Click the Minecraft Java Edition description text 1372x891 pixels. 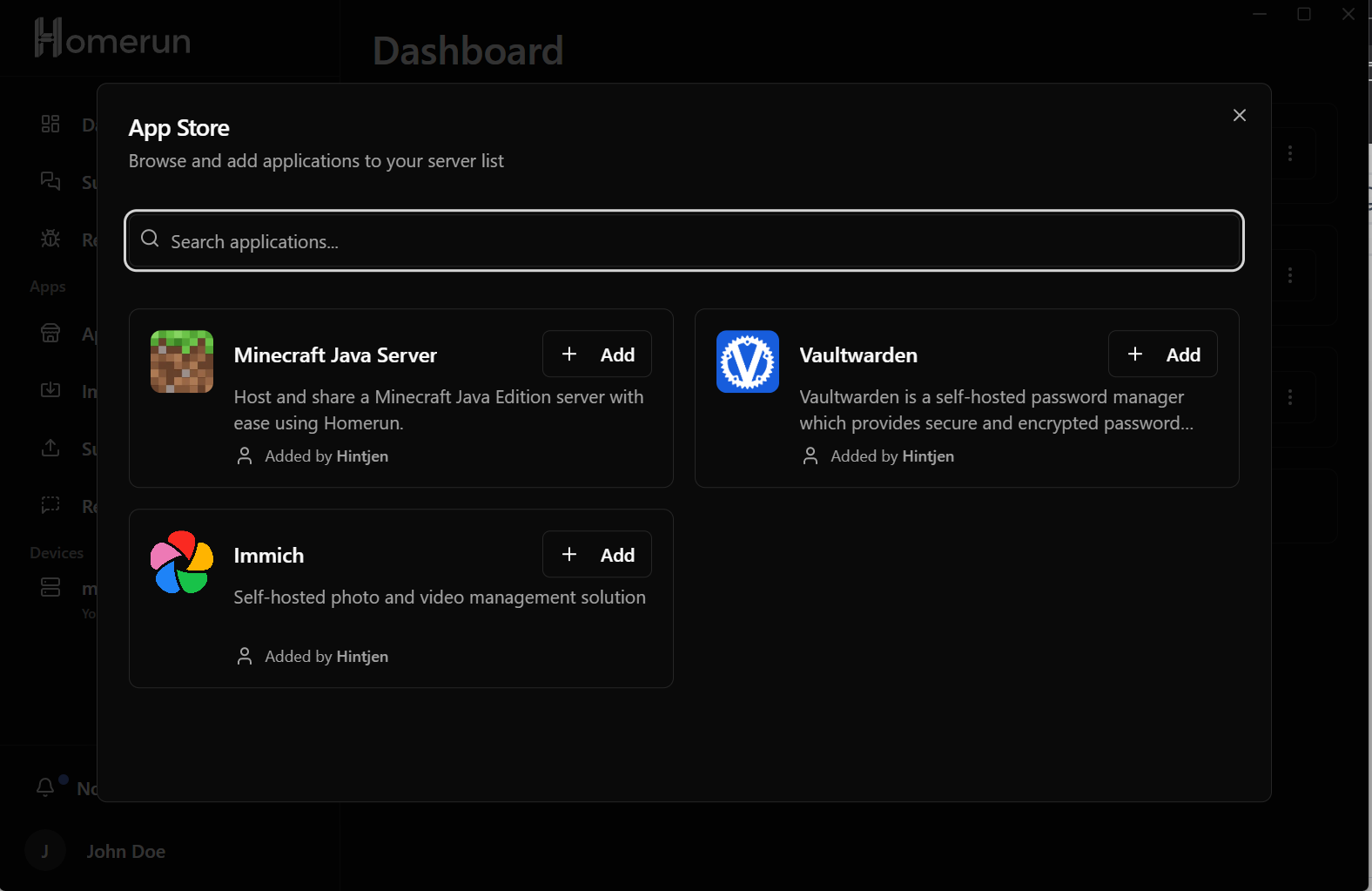click(x=439, y=410)
